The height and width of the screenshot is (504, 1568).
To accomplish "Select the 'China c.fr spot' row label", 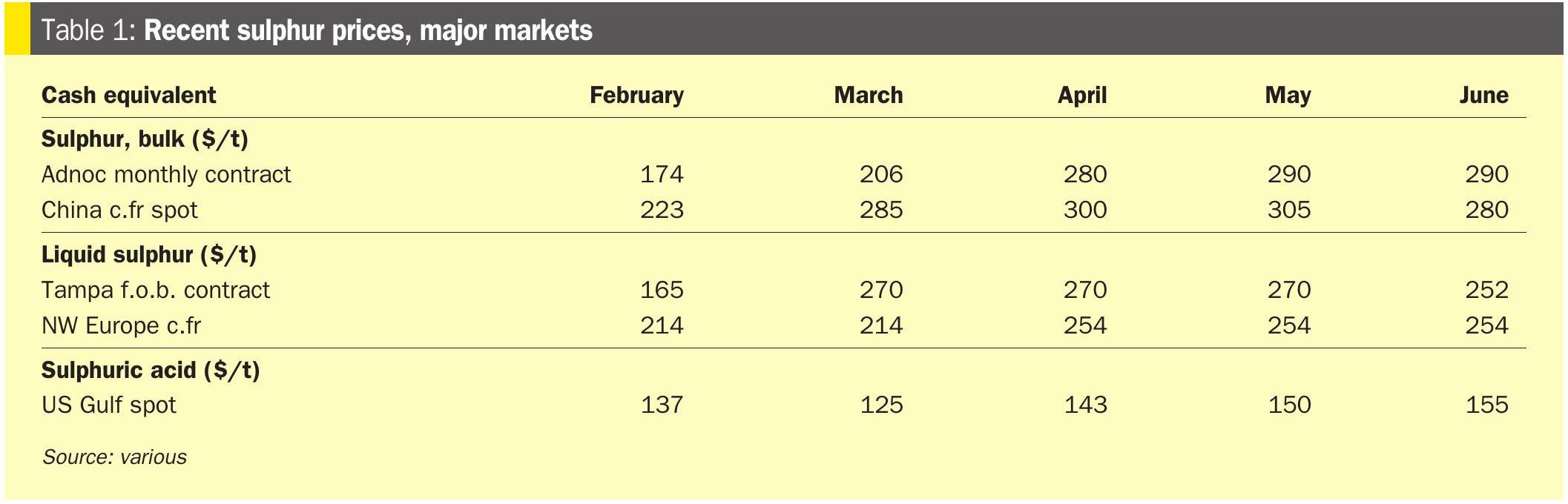I will tap(119, 210).
